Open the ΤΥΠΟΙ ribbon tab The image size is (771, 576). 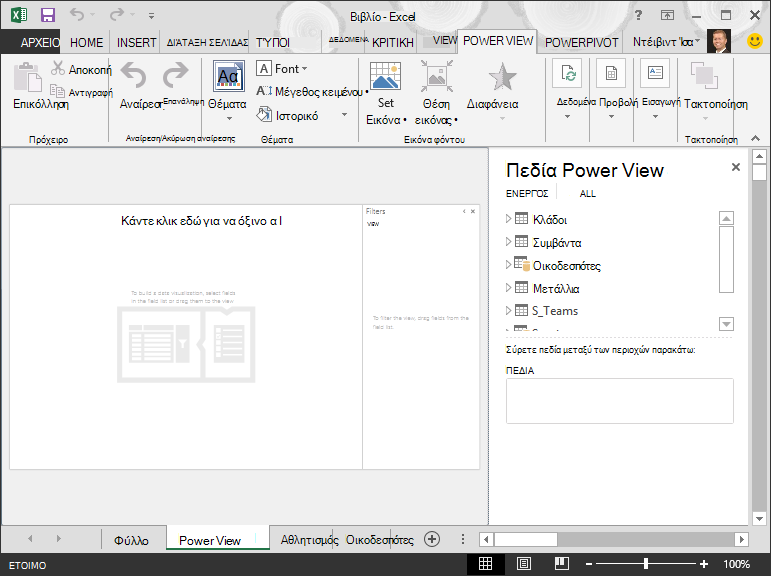pos(272,43)
